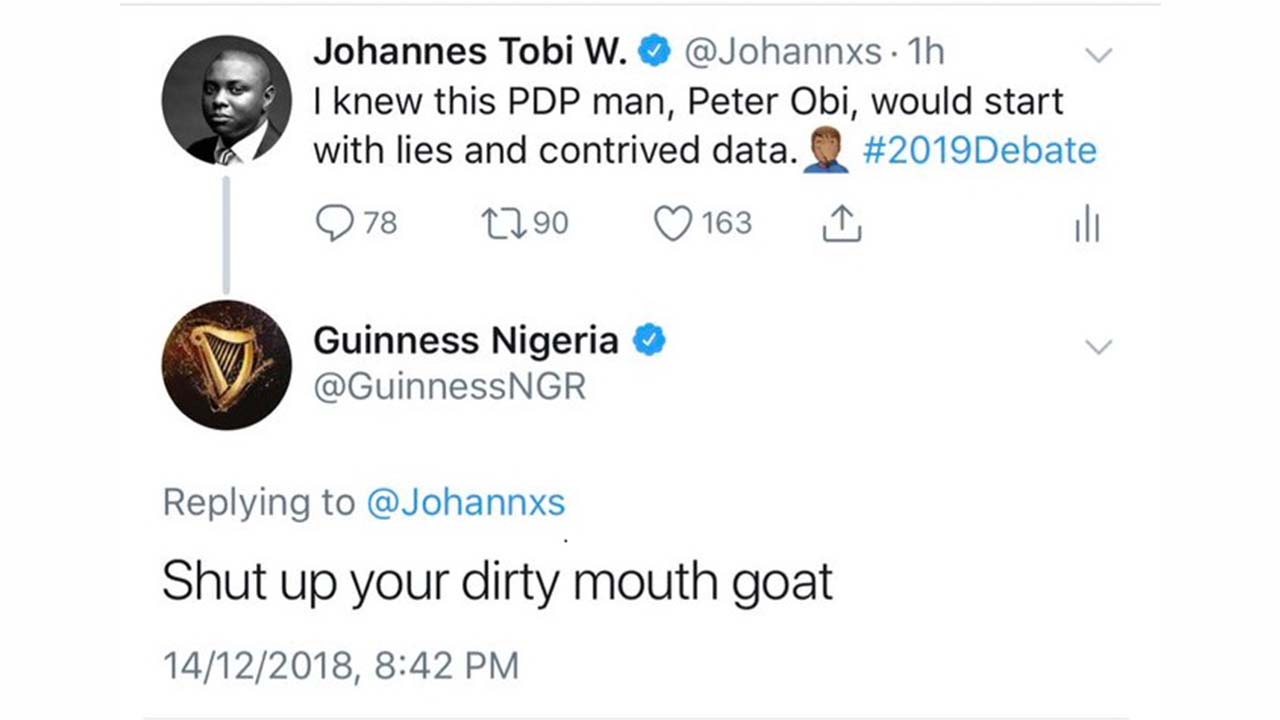This screenshot has width=1280, height=720.
Task: Click Guinness Nigeria's verified badge
Action: (x=650, y=341)
